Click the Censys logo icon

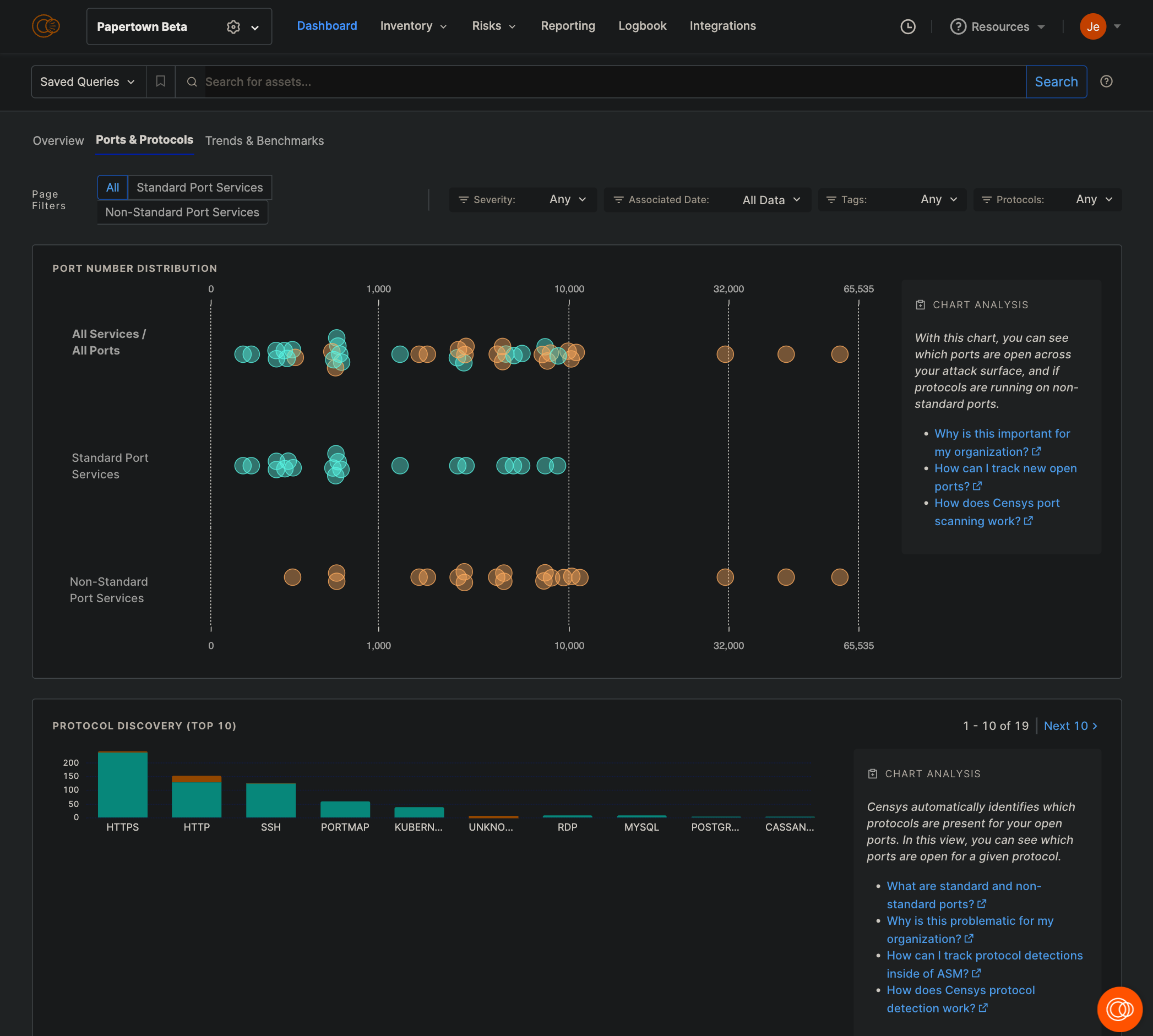[x=46, y=26]
